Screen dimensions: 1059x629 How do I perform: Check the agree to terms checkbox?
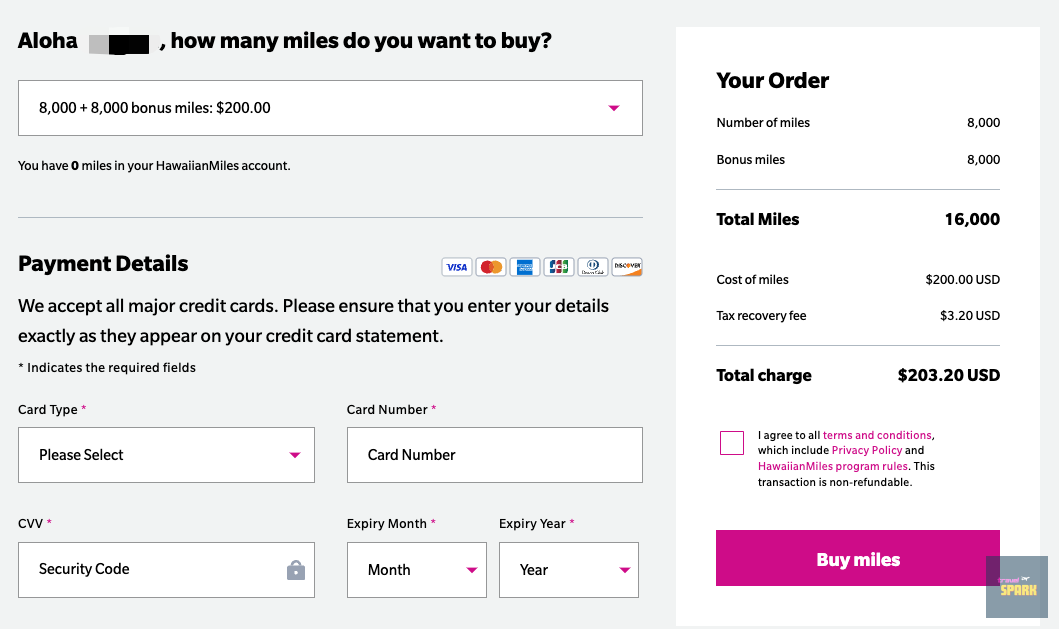732,443
